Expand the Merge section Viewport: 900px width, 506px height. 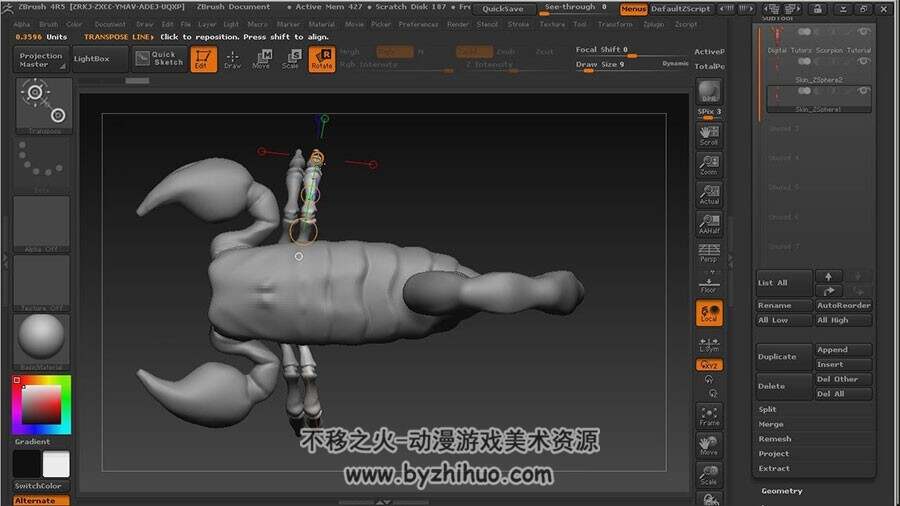771,424
